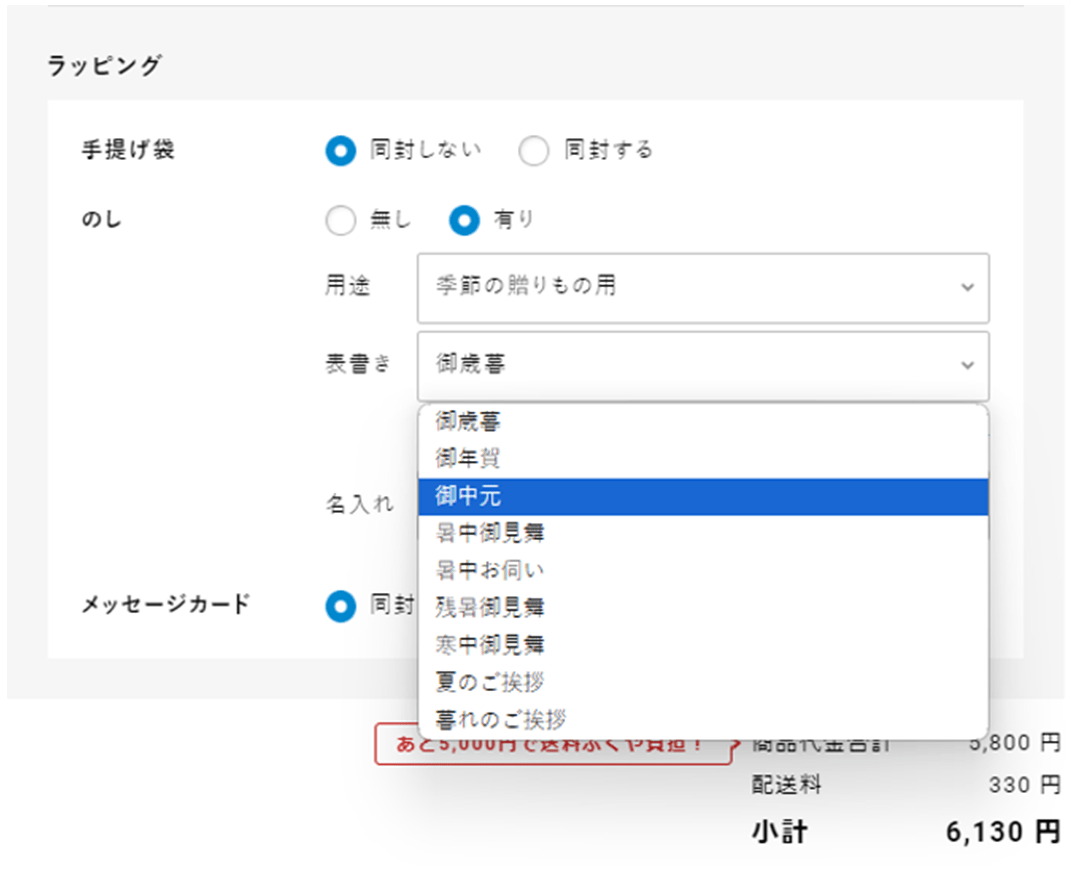1080x890 pixels.
Task: Select 残暑御見舞 option
Action: tap(703, 608)
